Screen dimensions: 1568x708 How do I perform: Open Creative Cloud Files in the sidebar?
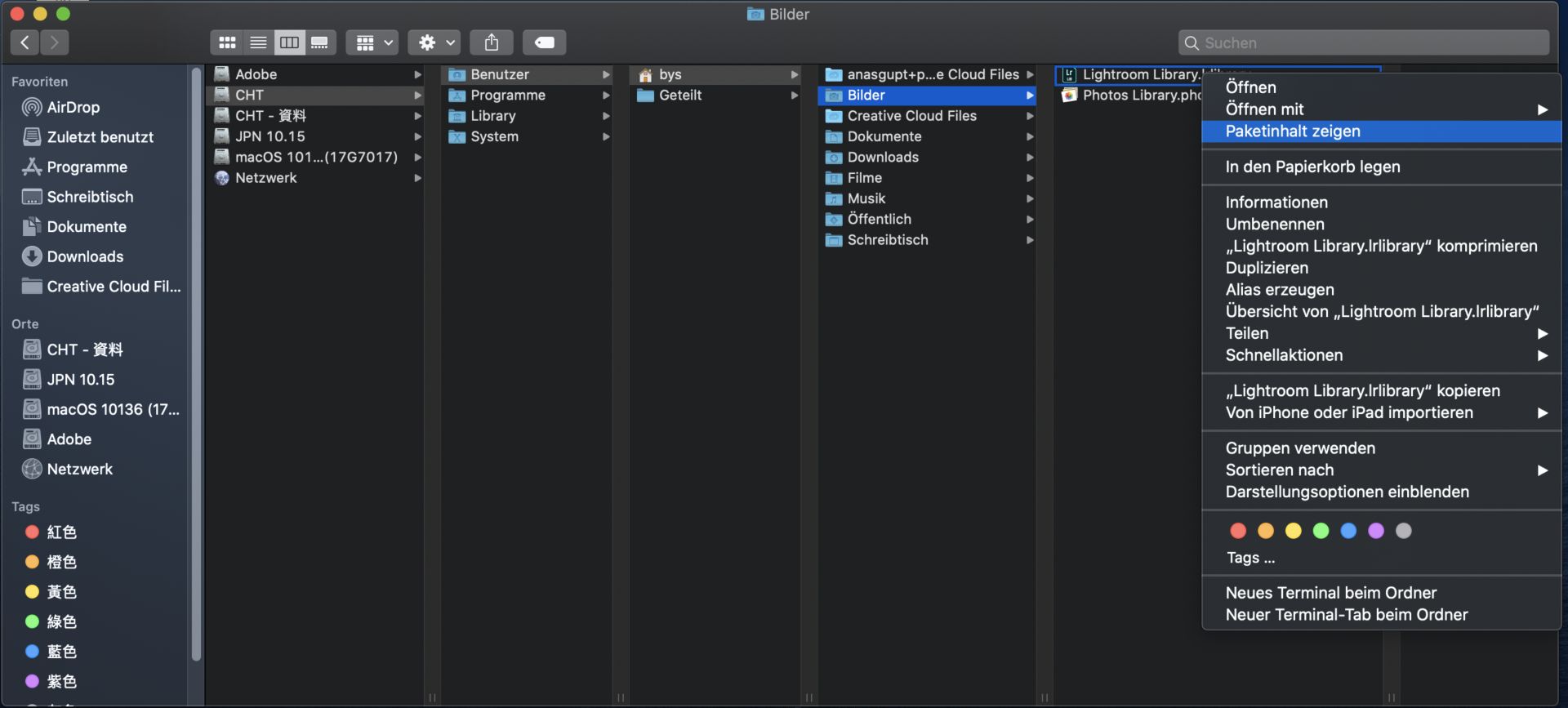102,287
